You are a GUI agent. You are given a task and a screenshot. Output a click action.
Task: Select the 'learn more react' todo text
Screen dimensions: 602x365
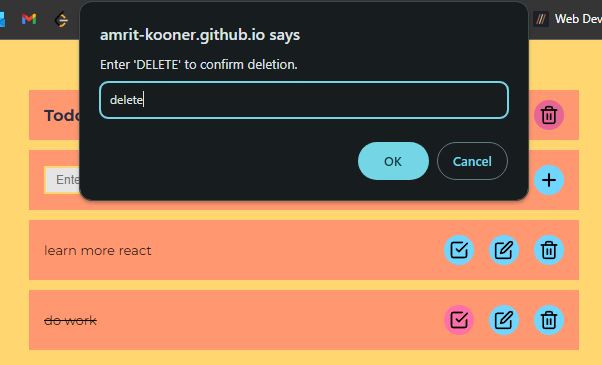[x=98, y=251]
